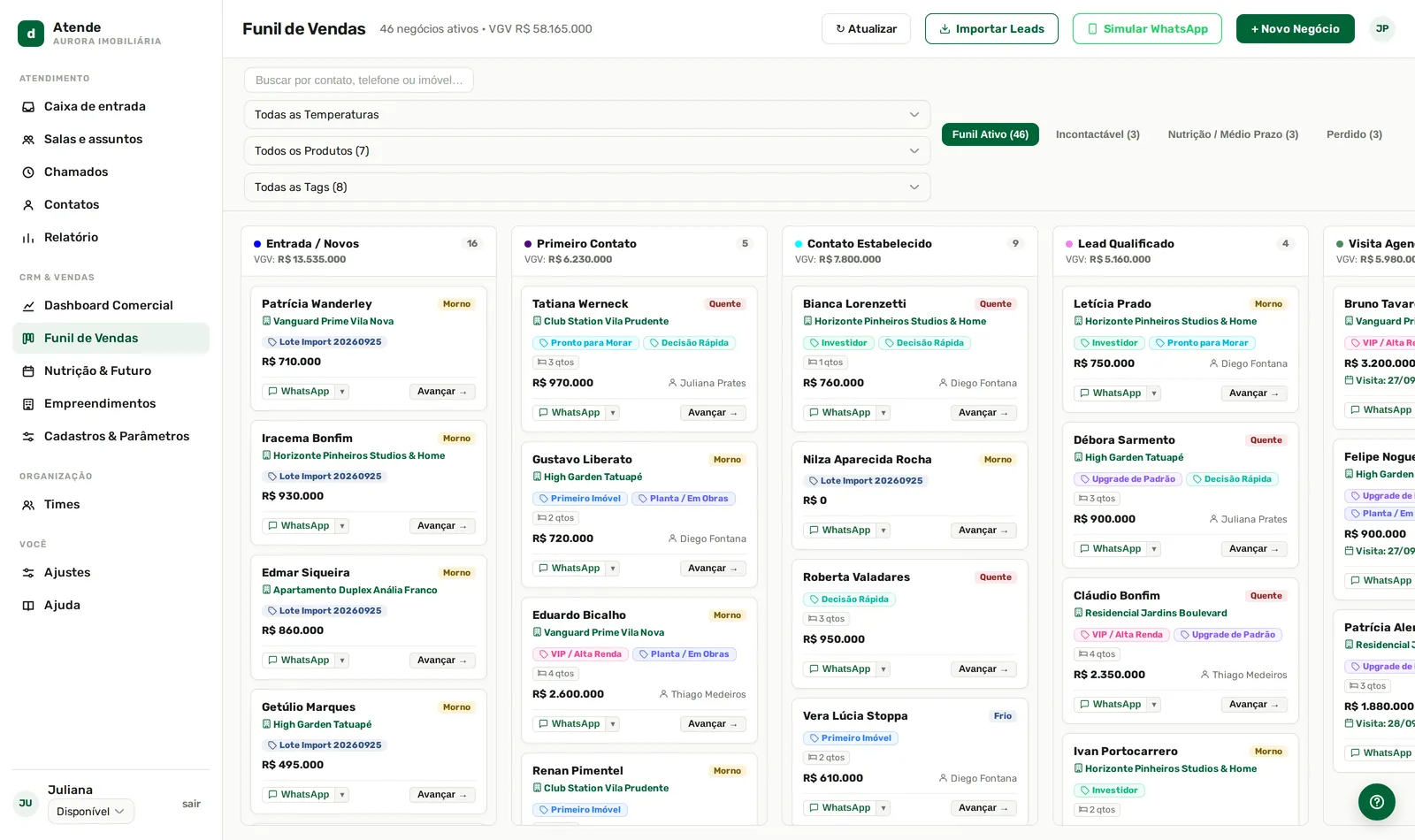Open WhatsApp dropdown arrow on Bianca Lorenzetti card

tap(883, 413)
